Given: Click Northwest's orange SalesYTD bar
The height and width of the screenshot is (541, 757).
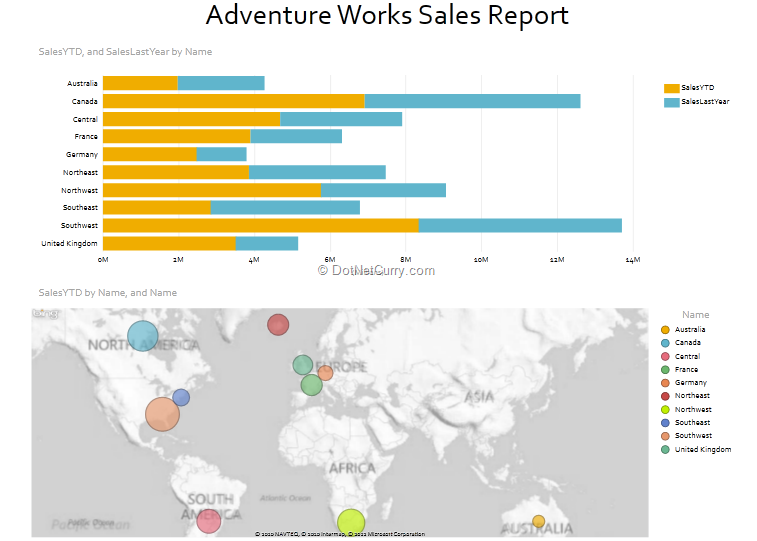Looking at the screenshot, I should (212, 190).
